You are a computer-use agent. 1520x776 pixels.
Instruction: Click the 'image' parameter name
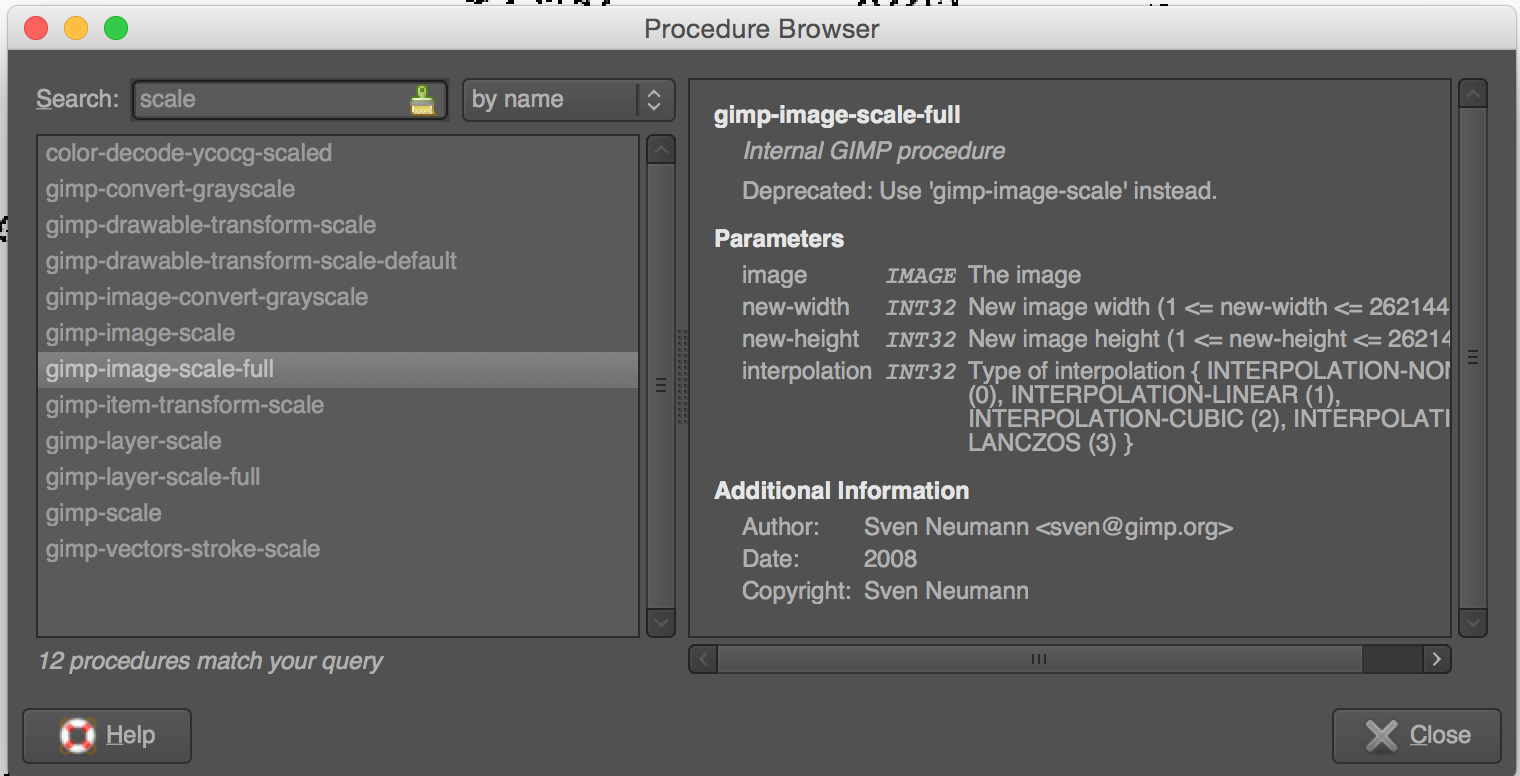(x=774, y=275)
